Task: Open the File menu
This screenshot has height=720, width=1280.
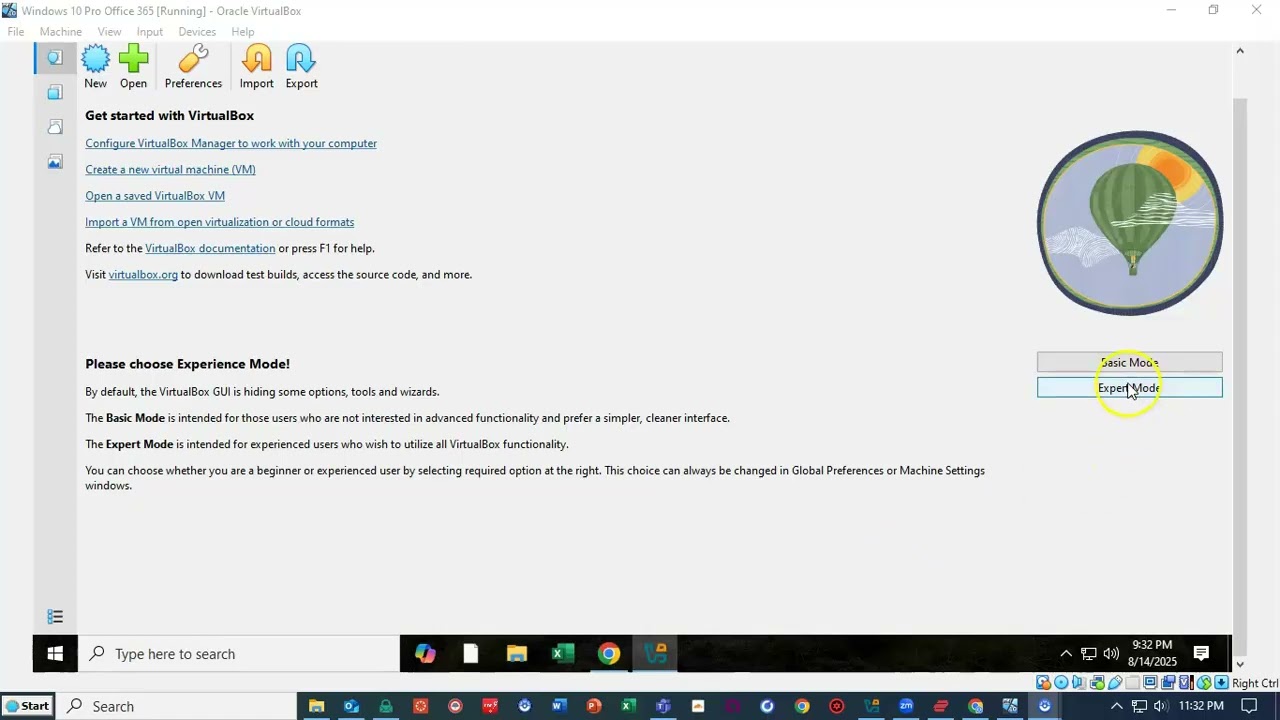Action: click(16, 32)
